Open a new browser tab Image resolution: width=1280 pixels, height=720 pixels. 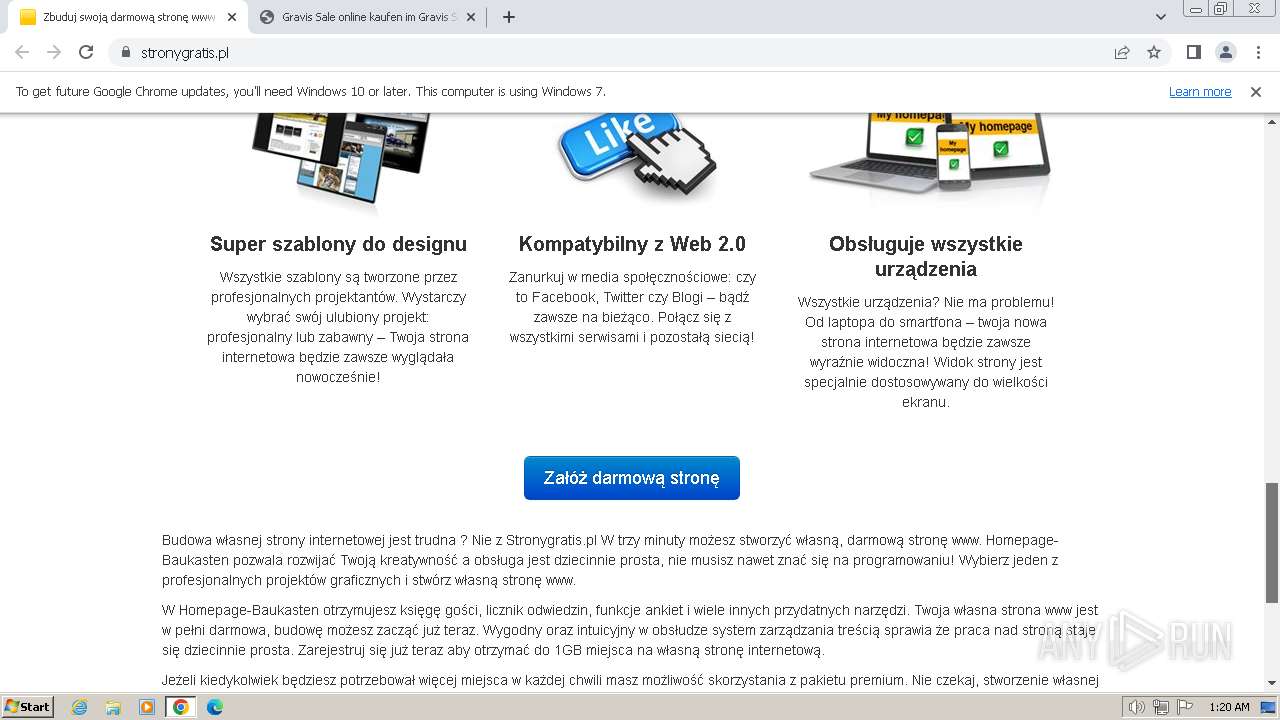coord(508,17)
